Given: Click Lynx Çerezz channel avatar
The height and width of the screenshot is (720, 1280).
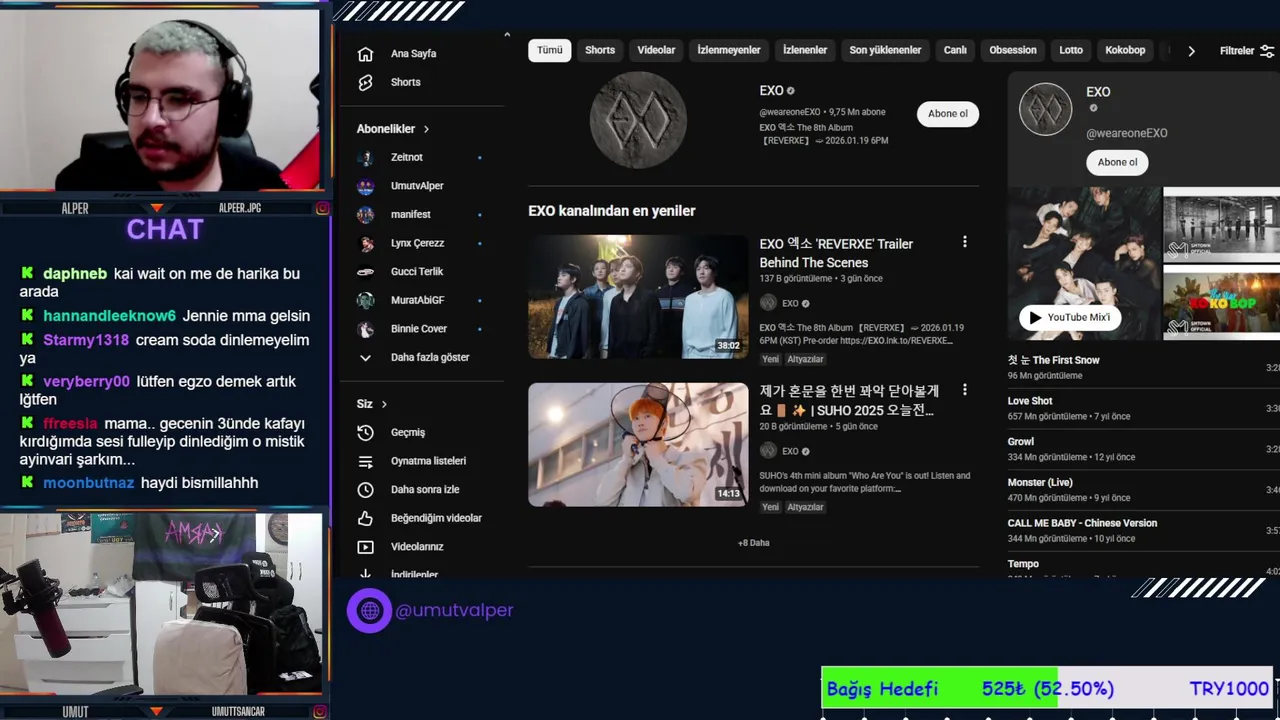Looking at the screenshot, I should pyautogui.click(x=366, y=243).
